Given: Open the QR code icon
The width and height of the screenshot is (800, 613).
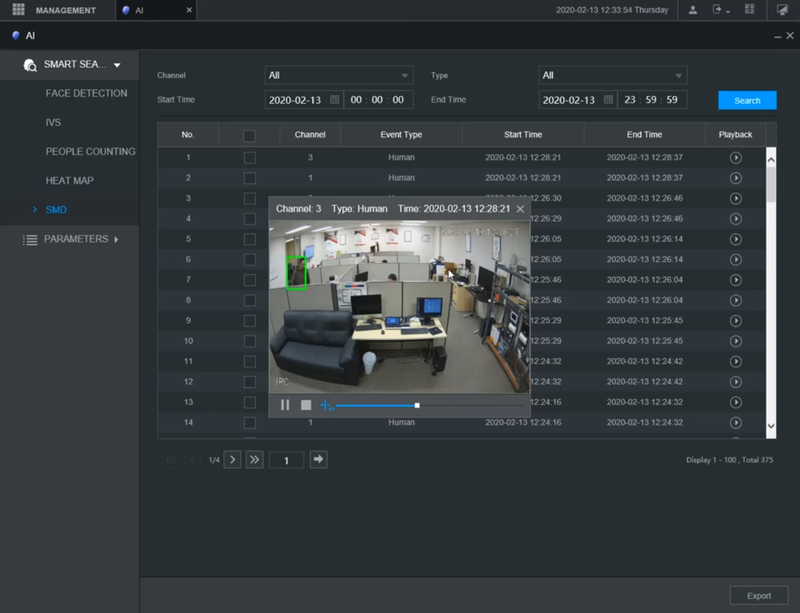Looking at the screenshot, I should (749, 10).
